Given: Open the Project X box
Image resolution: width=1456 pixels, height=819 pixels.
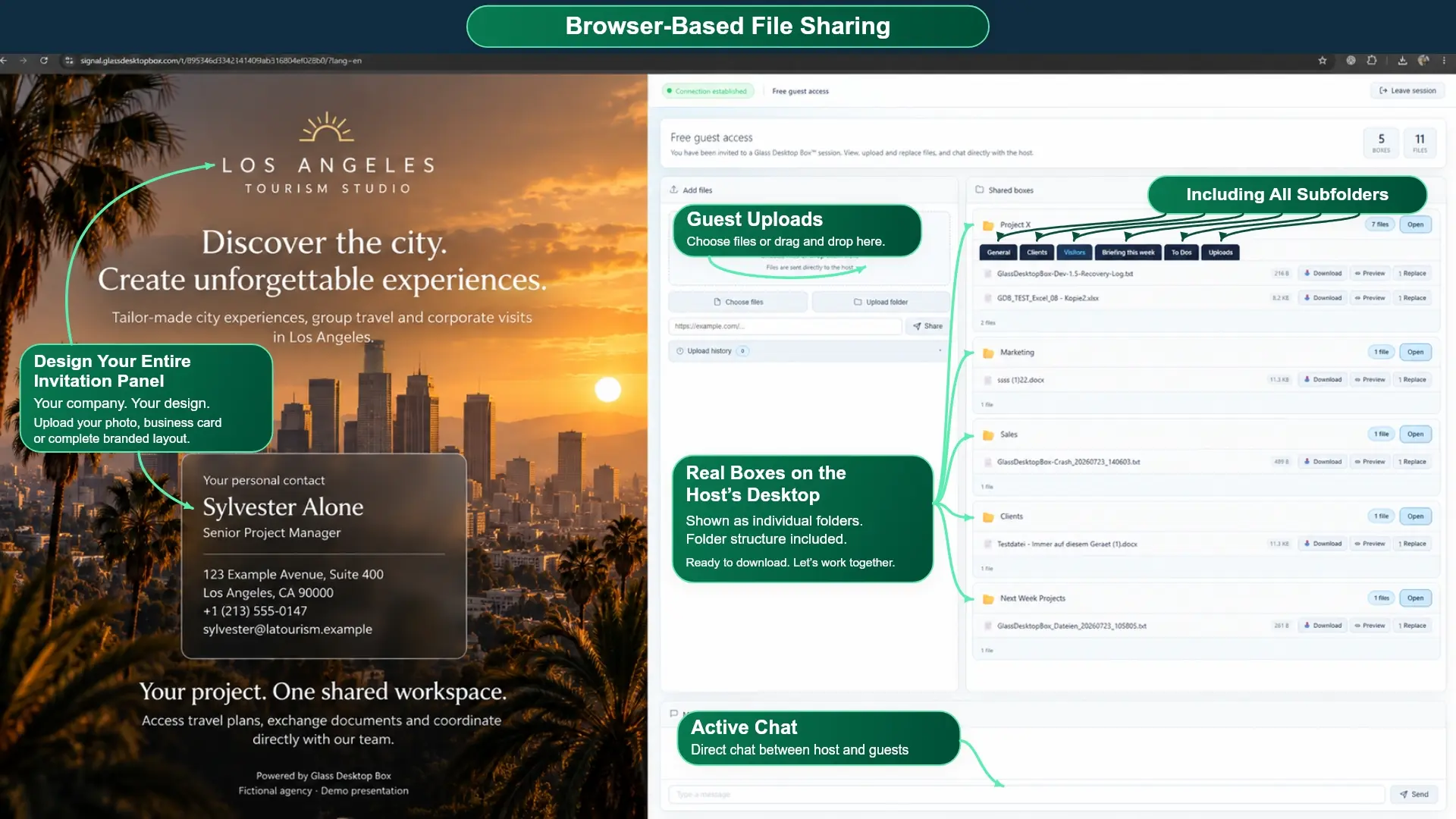Looking at the screenshot, I should click(1415, 224).
